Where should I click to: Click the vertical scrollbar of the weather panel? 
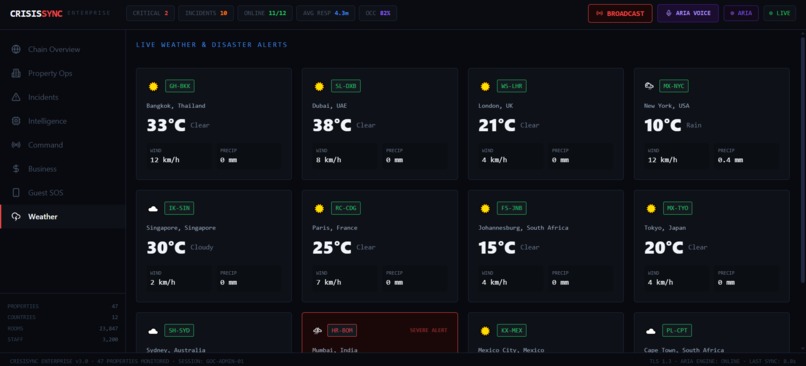pos(802,159)
